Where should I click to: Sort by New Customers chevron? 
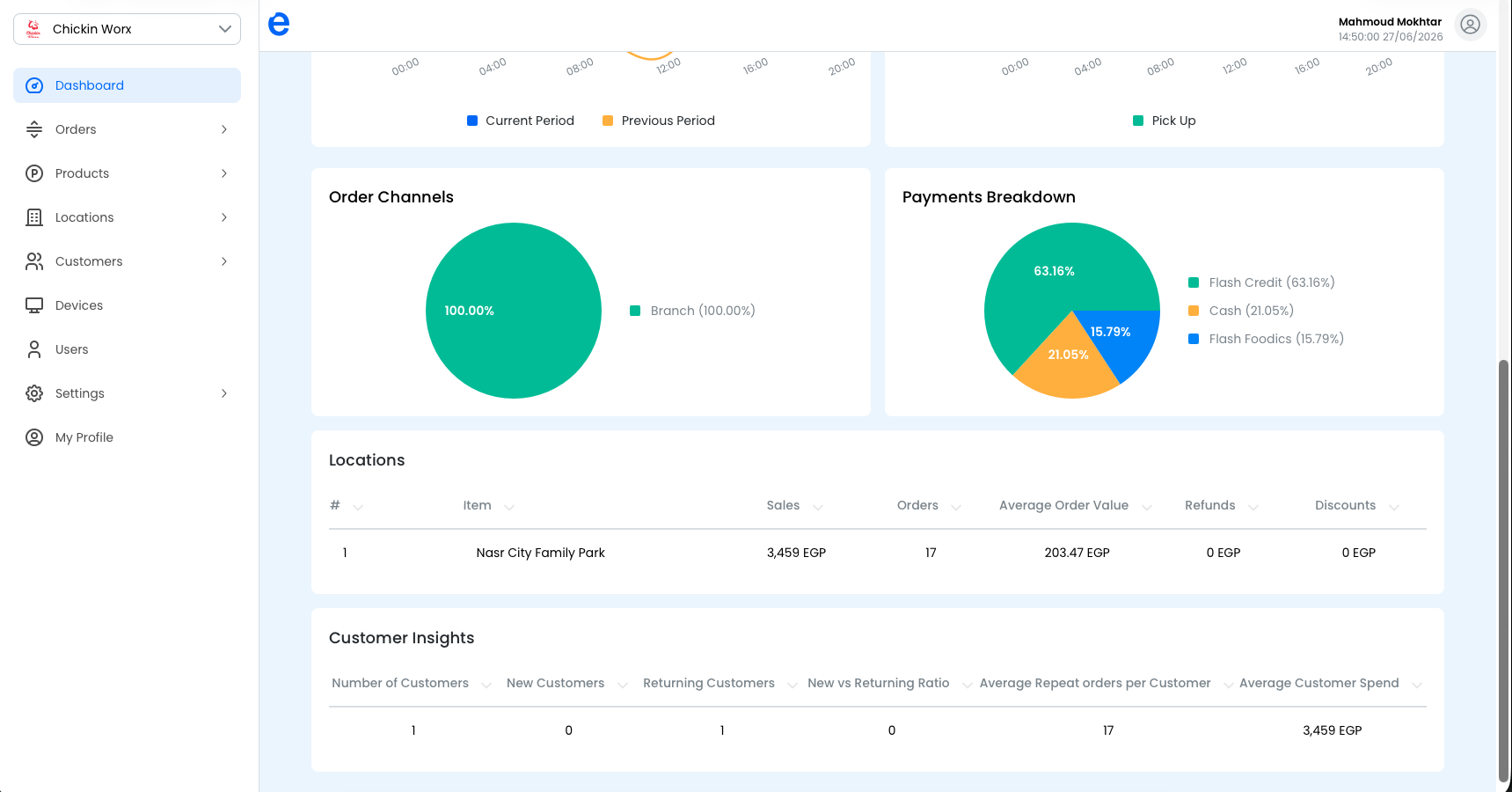pos(623,685)
